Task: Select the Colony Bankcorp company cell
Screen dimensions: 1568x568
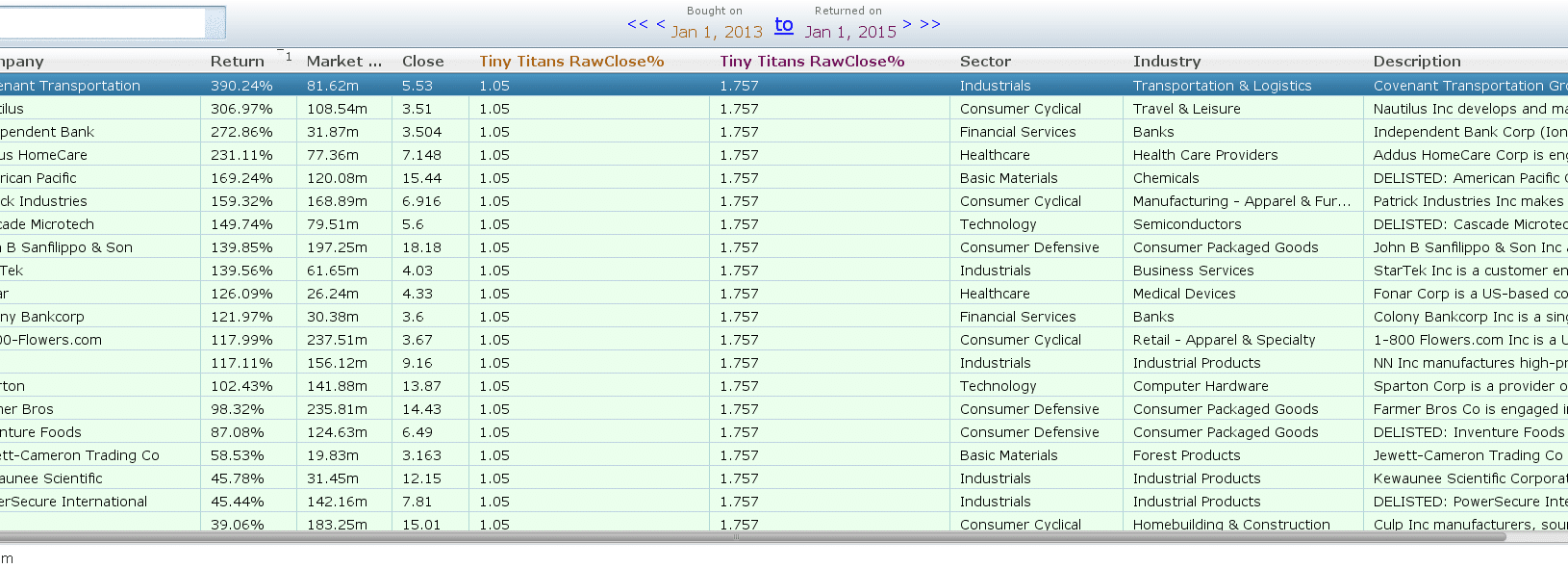Action: [x=100, y=317]
